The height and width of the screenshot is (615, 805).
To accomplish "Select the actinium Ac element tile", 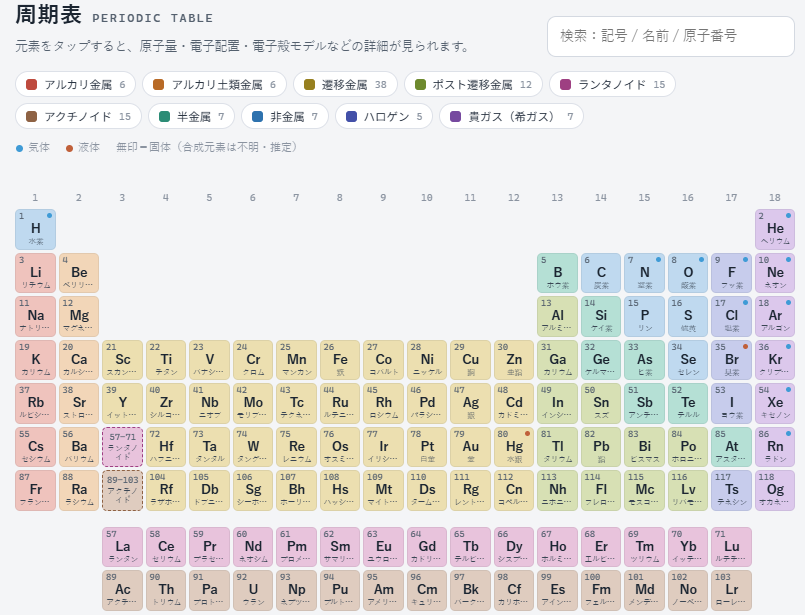I will 122,590.
